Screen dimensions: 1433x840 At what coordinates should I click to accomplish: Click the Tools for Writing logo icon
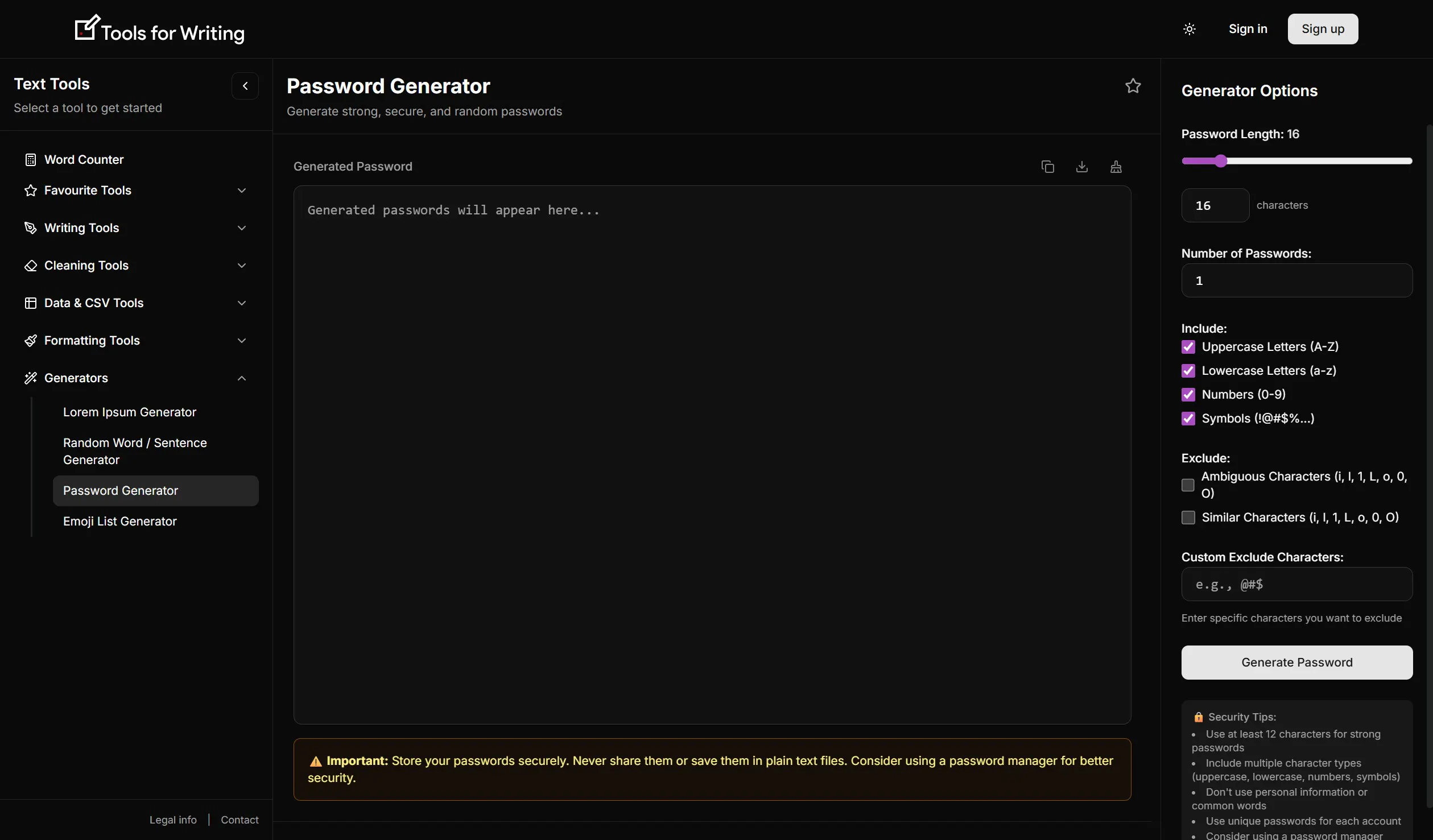88,27
